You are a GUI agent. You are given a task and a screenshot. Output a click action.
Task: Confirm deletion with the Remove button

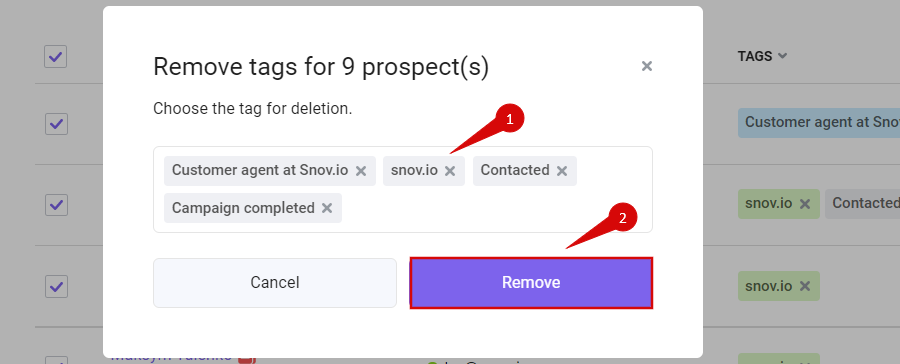tap(531, 282)
